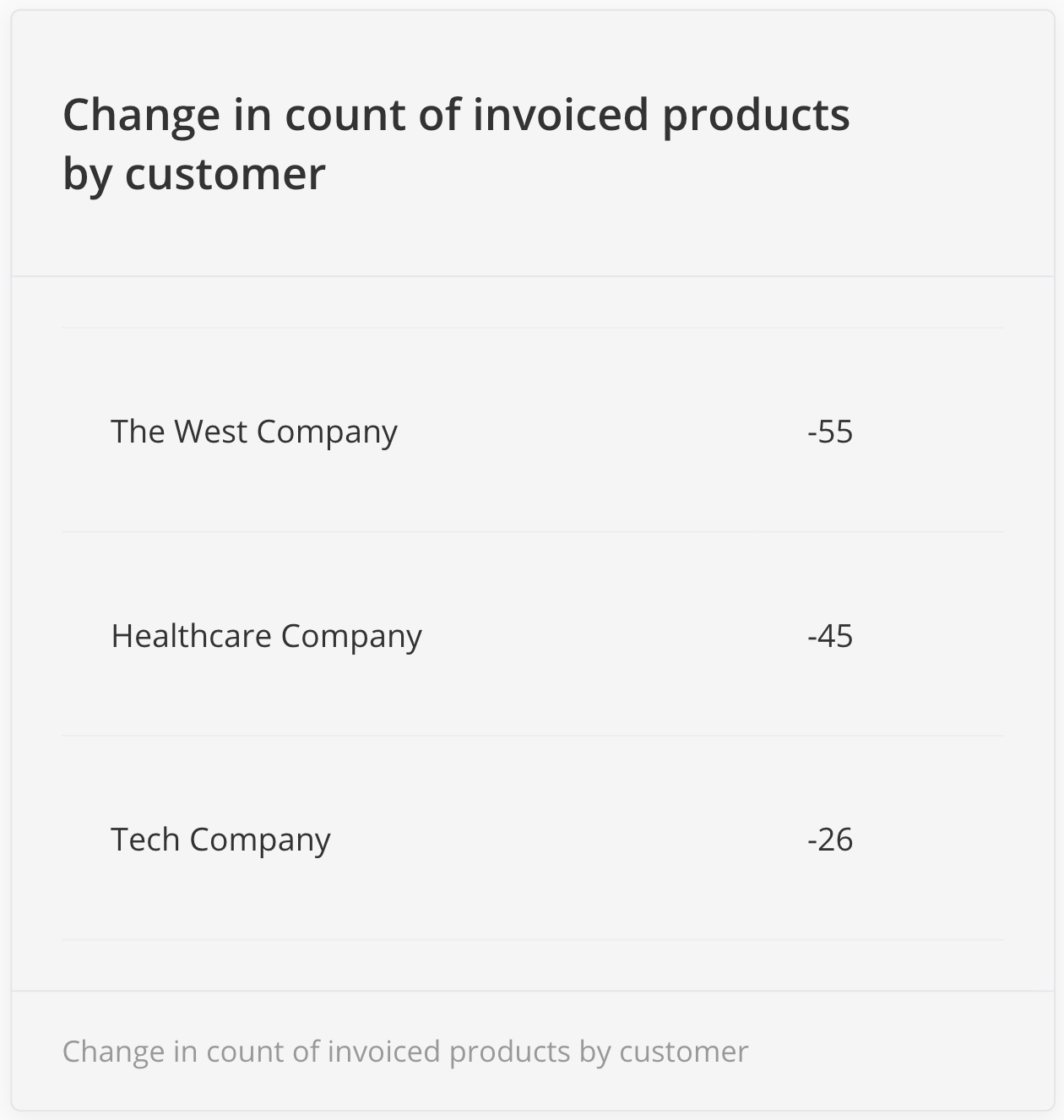Click the -55 change value
This screenshot has width=1064, height=1120.
829,432
